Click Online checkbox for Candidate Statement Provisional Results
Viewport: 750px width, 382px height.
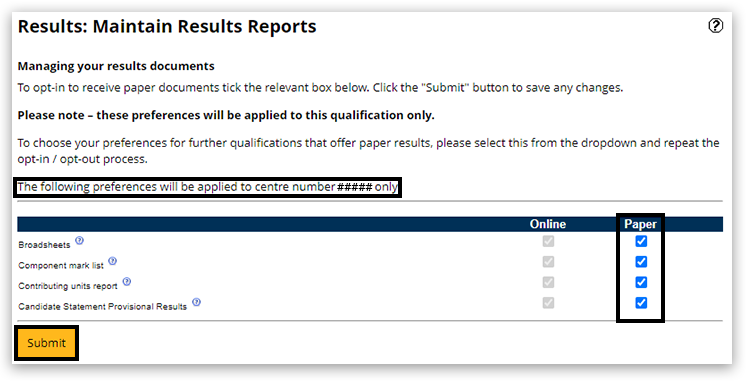point(548,303)
